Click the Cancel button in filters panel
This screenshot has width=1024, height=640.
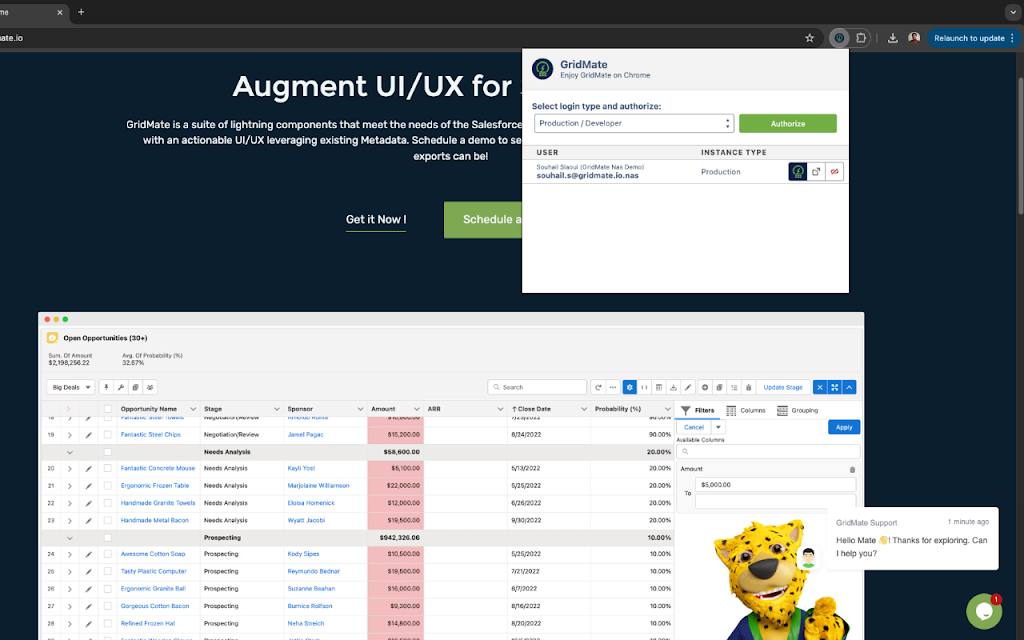pos(694,427)
